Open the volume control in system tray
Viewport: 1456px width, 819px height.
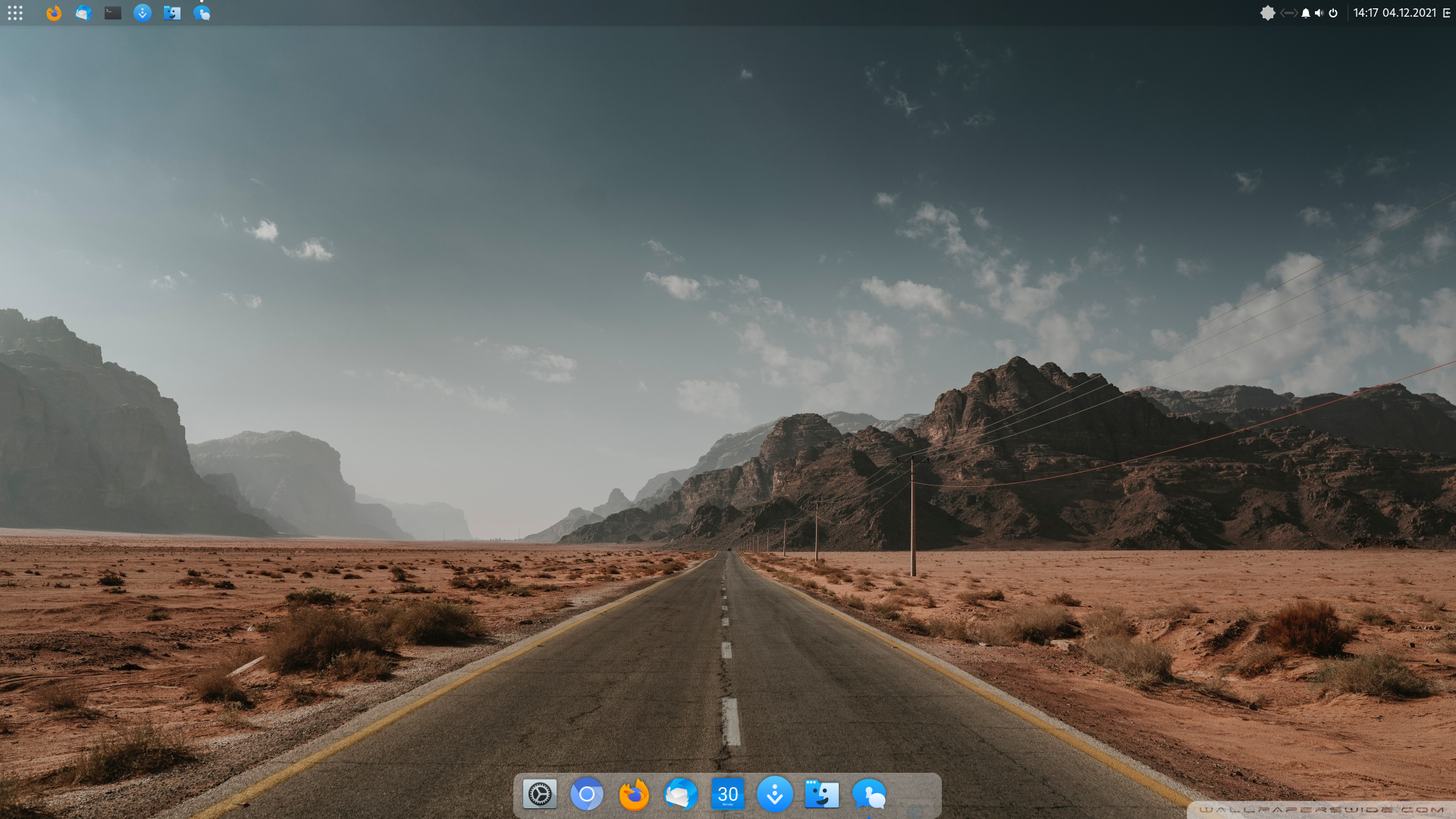point(1319,13)
